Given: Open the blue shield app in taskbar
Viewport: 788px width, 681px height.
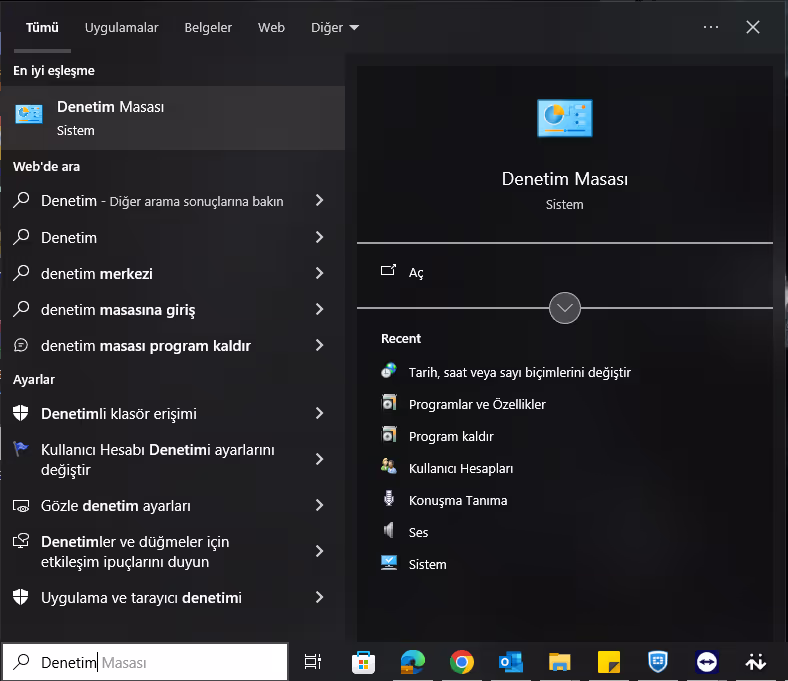Looking at the screenshot, I should point(658,662).
